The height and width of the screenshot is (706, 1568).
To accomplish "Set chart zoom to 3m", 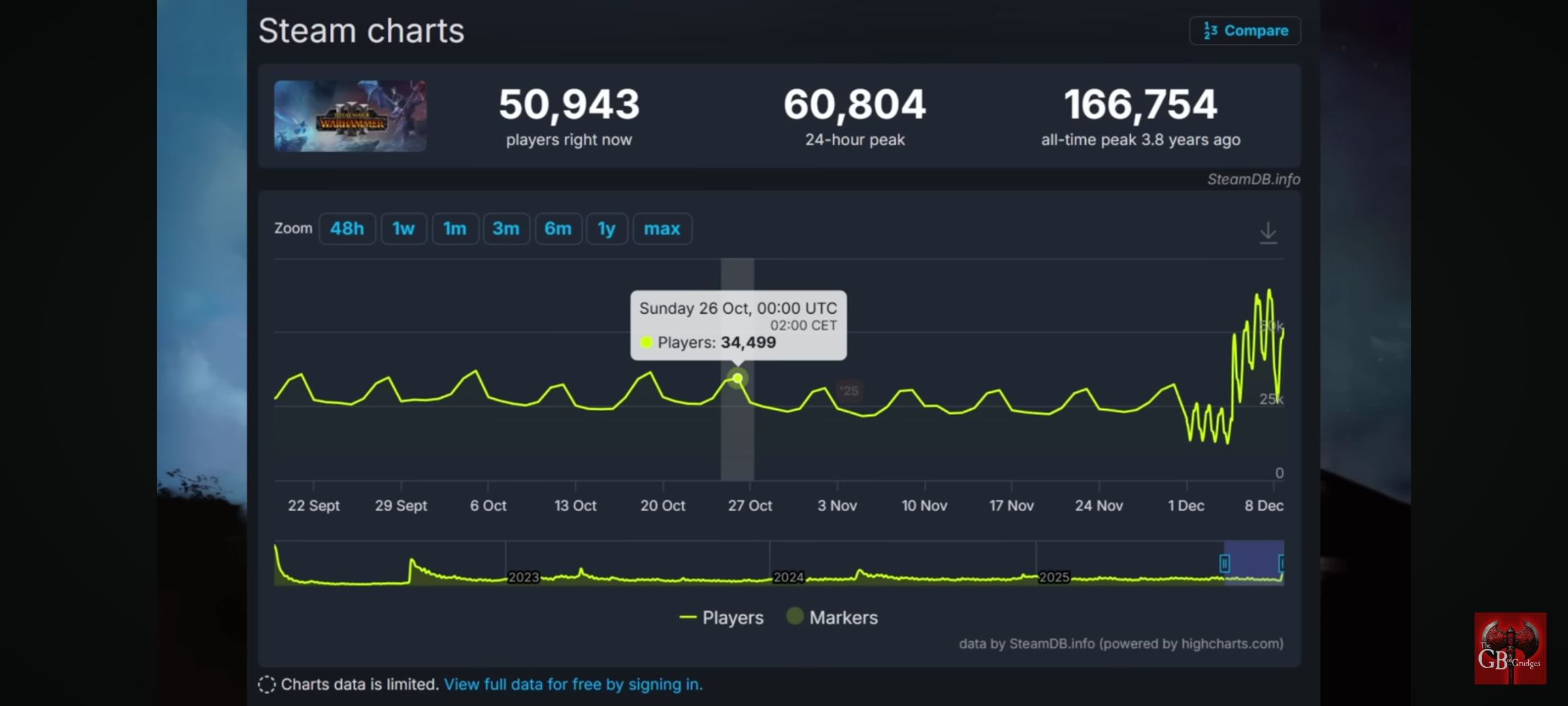I will pyautogui.click(x=506, y=229).
